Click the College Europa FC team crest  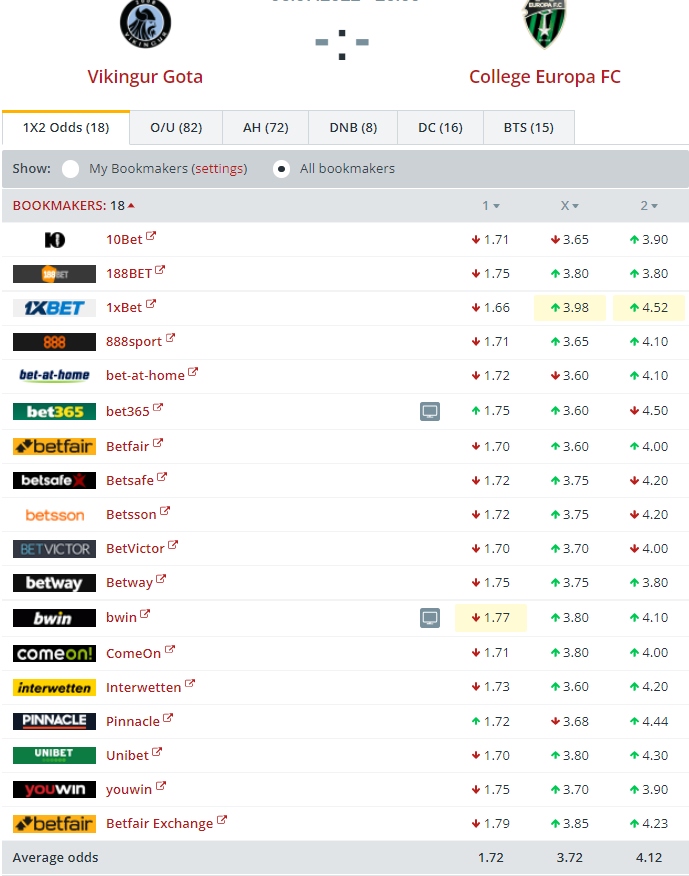click(545, 22)
